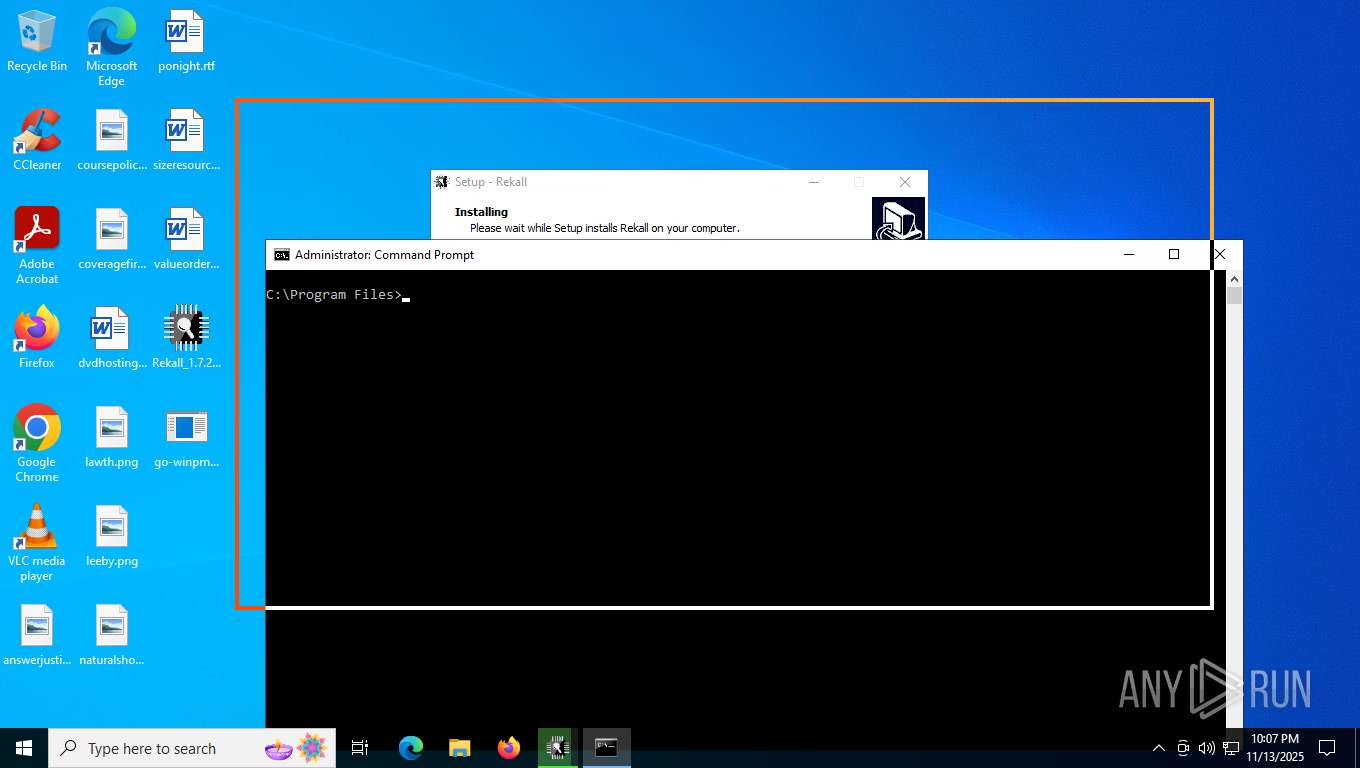Open VLC media player shortcut
Screen dimensions: 1360x768
[37, 543]
